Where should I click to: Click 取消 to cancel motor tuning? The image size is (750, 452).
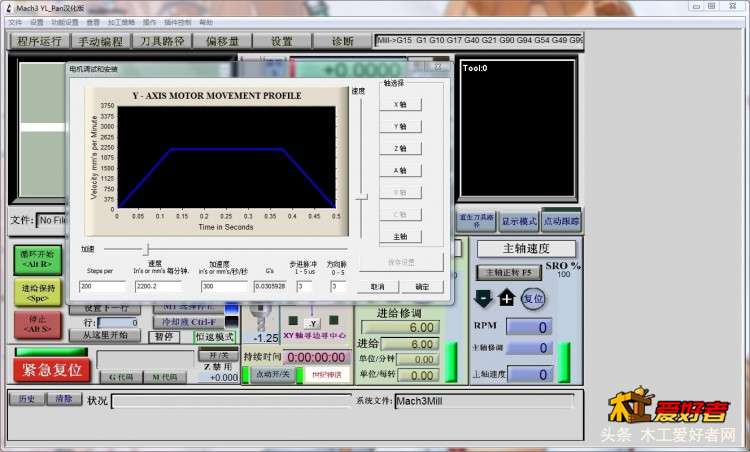378,287
